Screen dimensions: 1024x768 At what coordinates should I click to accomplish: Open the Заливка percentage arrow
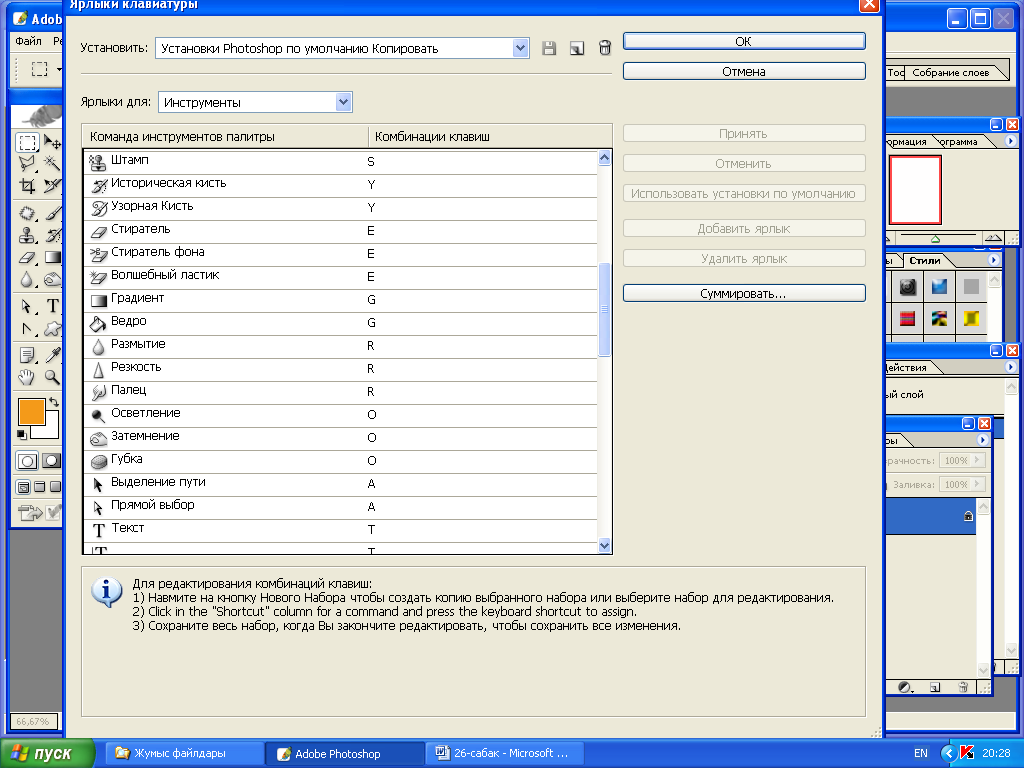tap(978, 484)
